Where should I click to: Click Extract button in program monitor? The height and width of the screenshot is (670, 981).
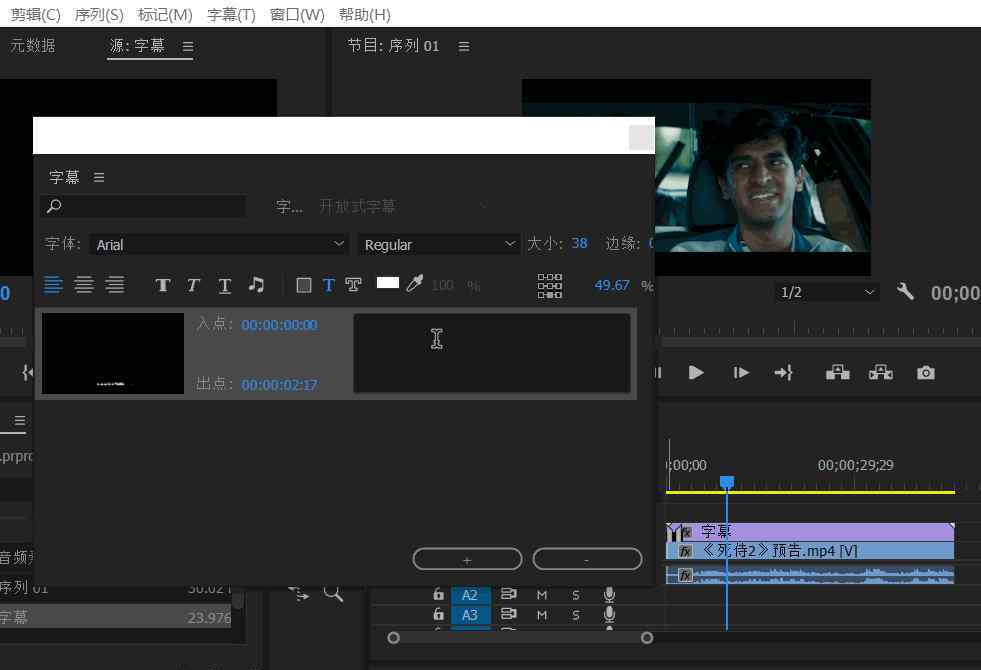coord(881,373)
